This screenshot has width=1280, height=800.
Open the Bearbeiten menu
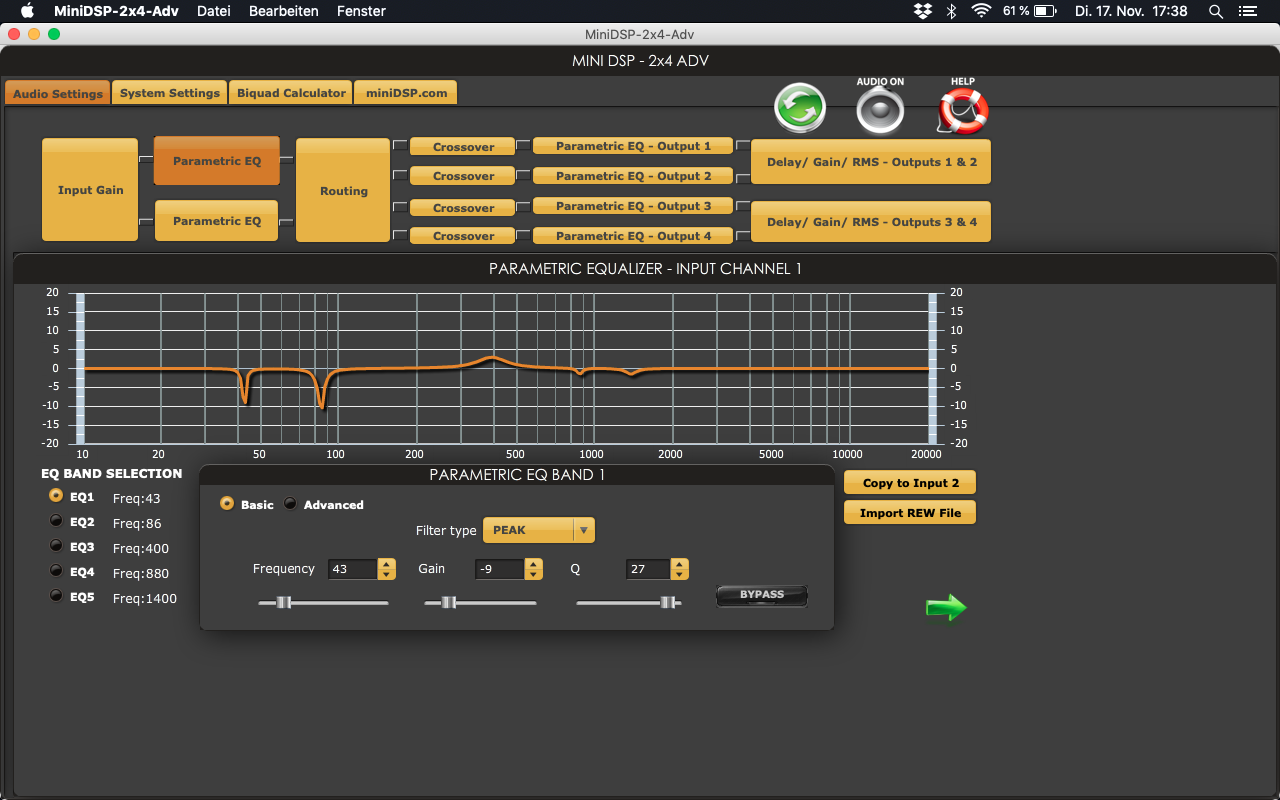[x=284, y=11]
